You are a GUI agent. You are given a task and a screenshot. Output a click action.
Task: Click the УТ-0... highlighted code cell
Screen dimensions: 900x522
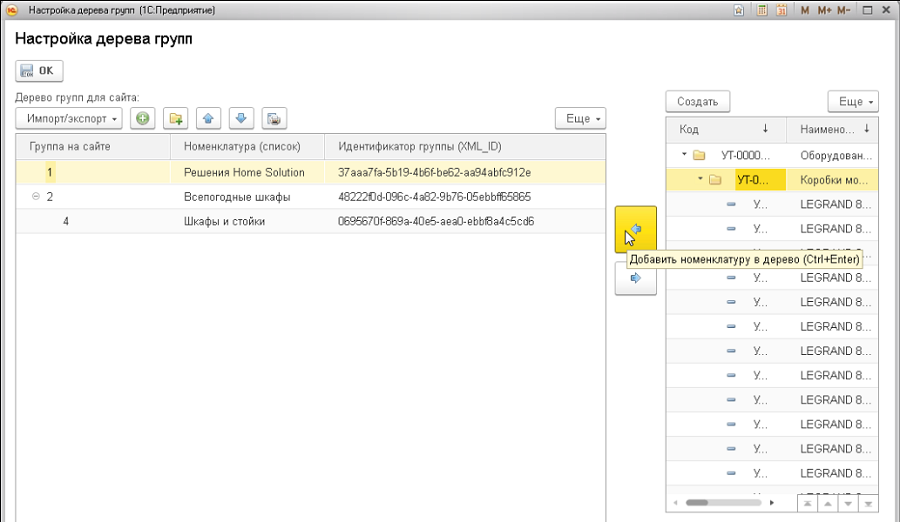tap(760, 180)
